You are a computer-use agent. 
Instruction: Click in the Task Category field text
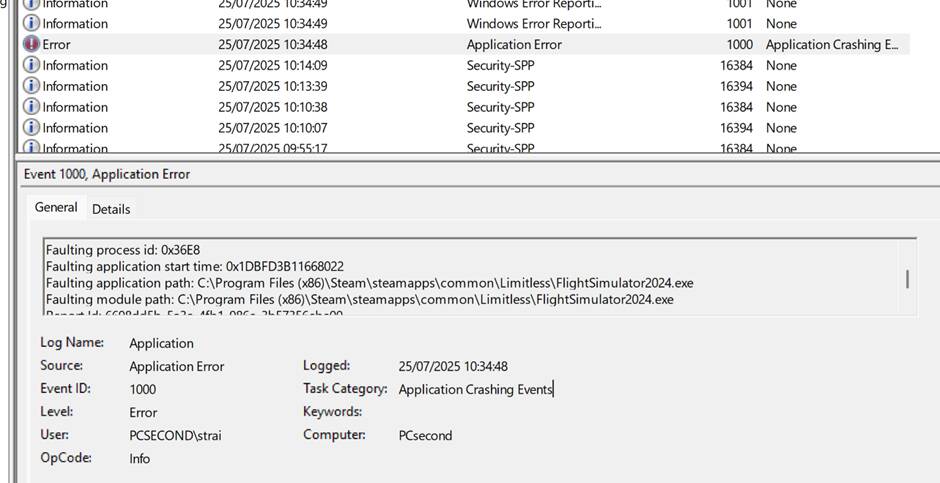coord(475,390)
